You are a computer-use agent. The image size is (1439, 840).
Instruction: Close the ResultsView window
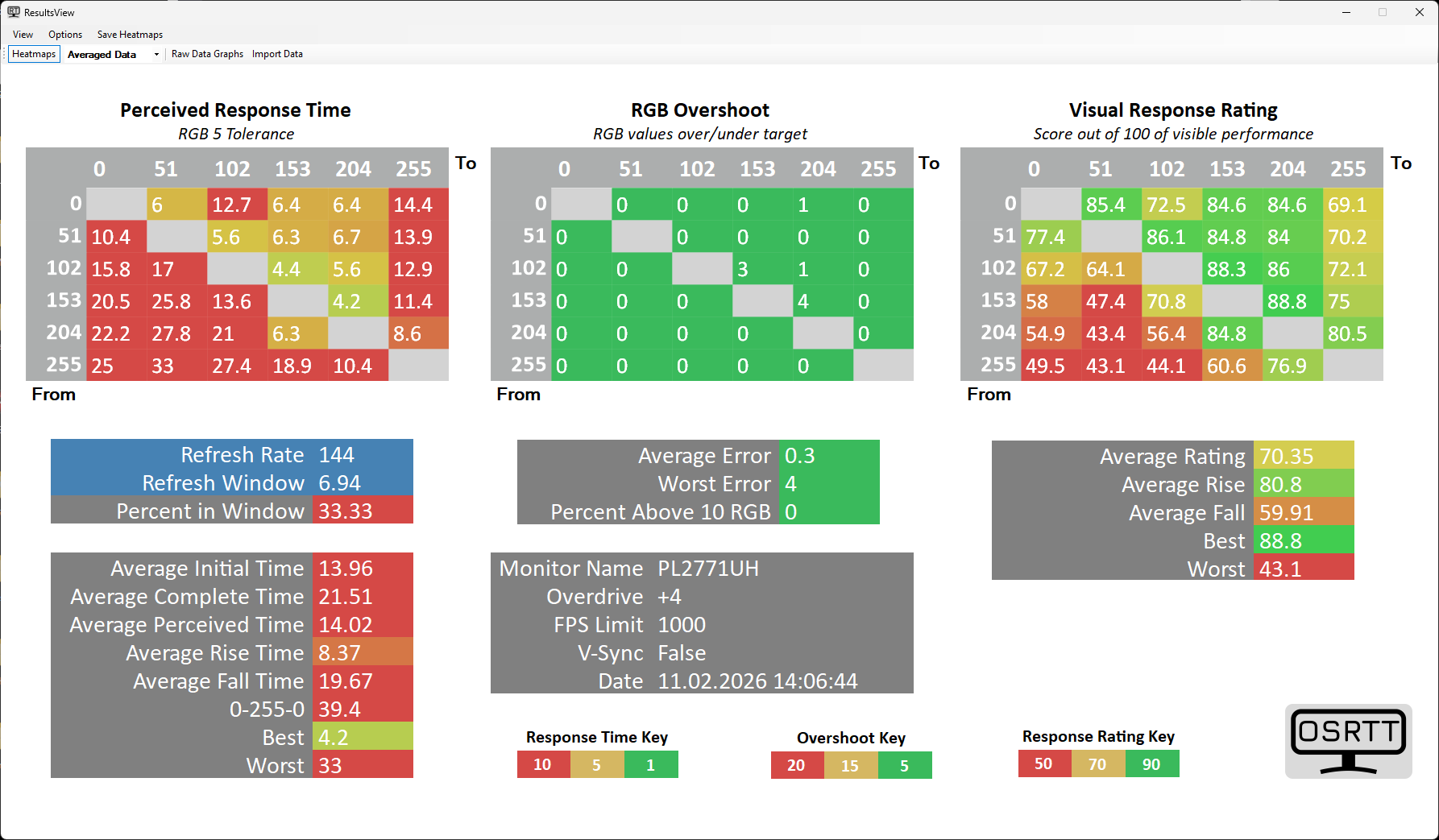point(1420,12)
